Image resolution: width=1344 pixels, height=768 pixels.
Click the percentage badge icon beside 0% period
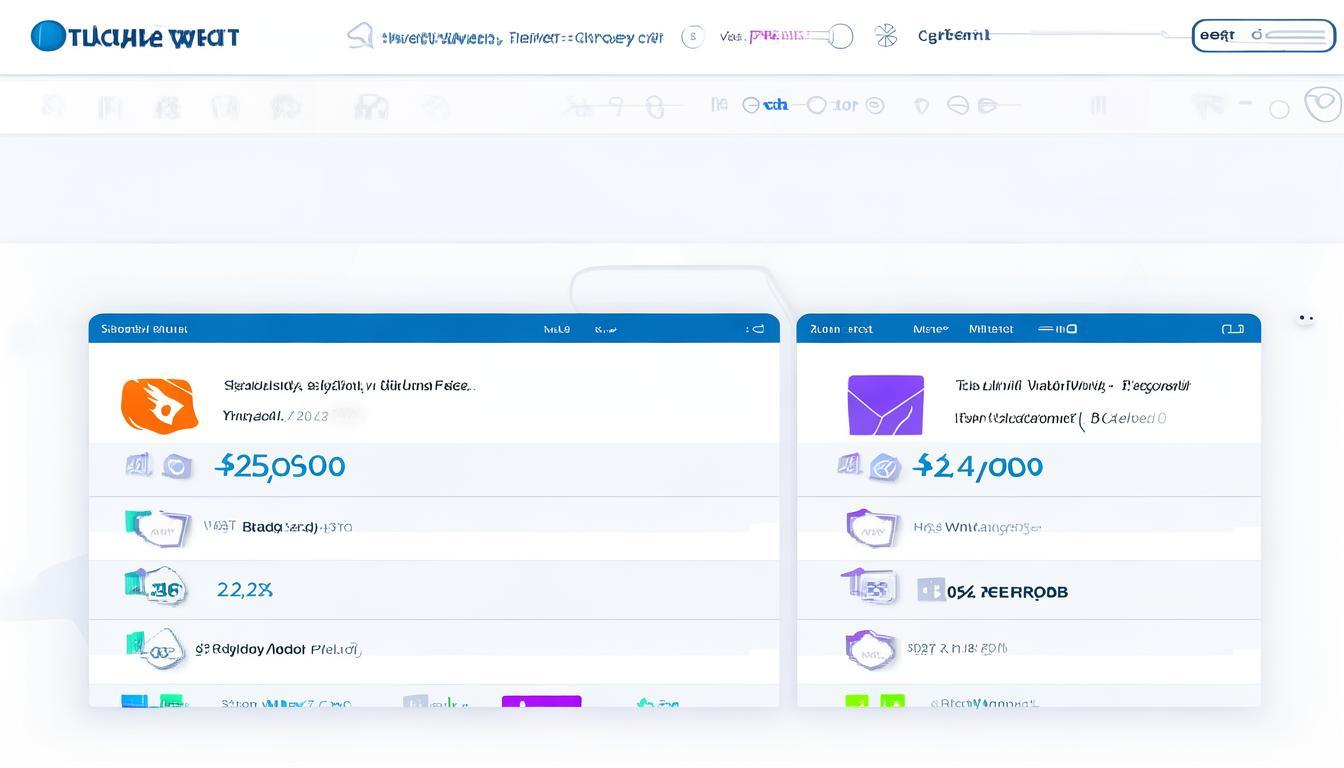pos(931,590)
